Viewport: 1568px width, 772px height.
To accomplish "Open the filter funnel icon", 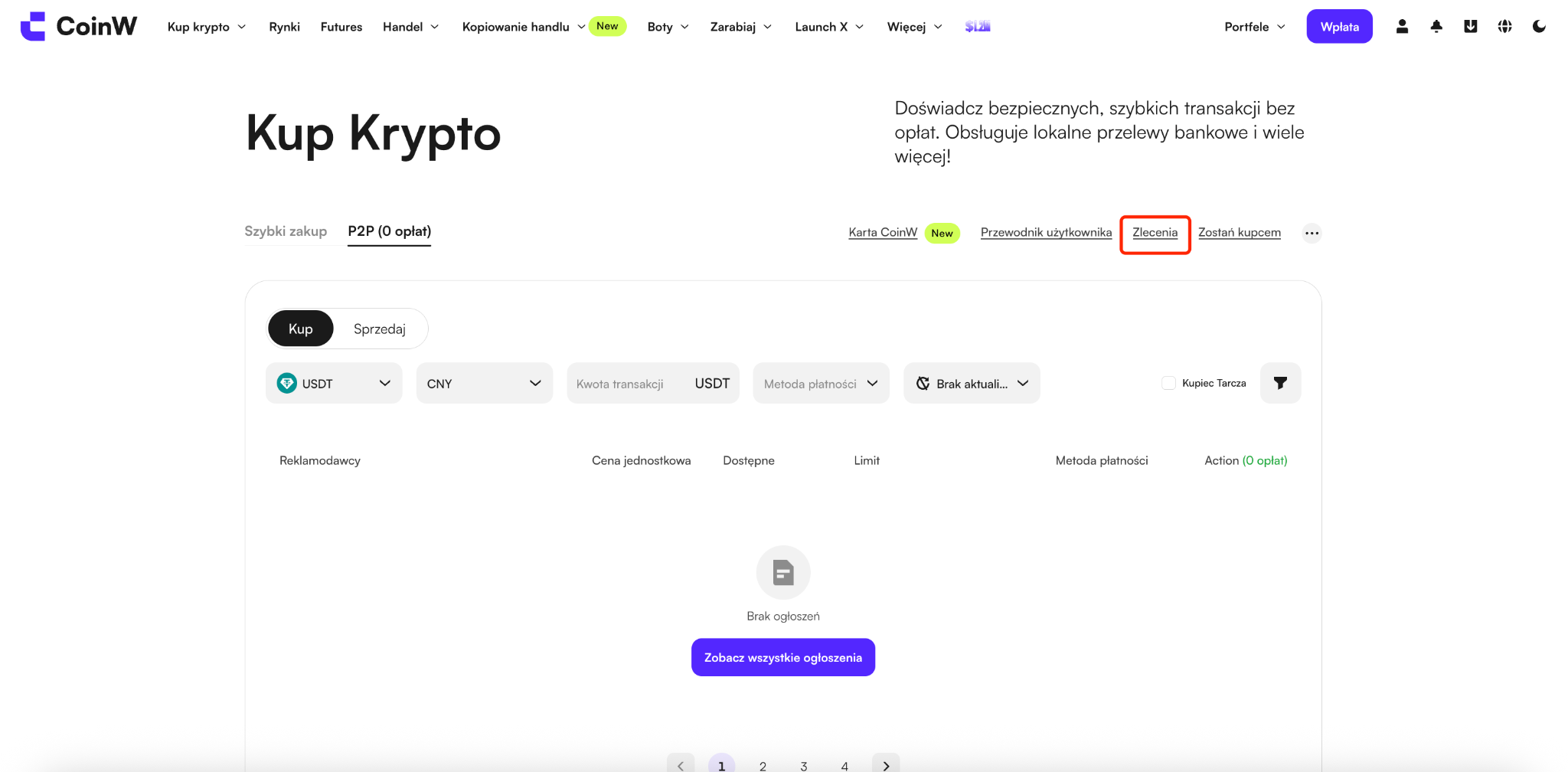I will point(1280,383).
